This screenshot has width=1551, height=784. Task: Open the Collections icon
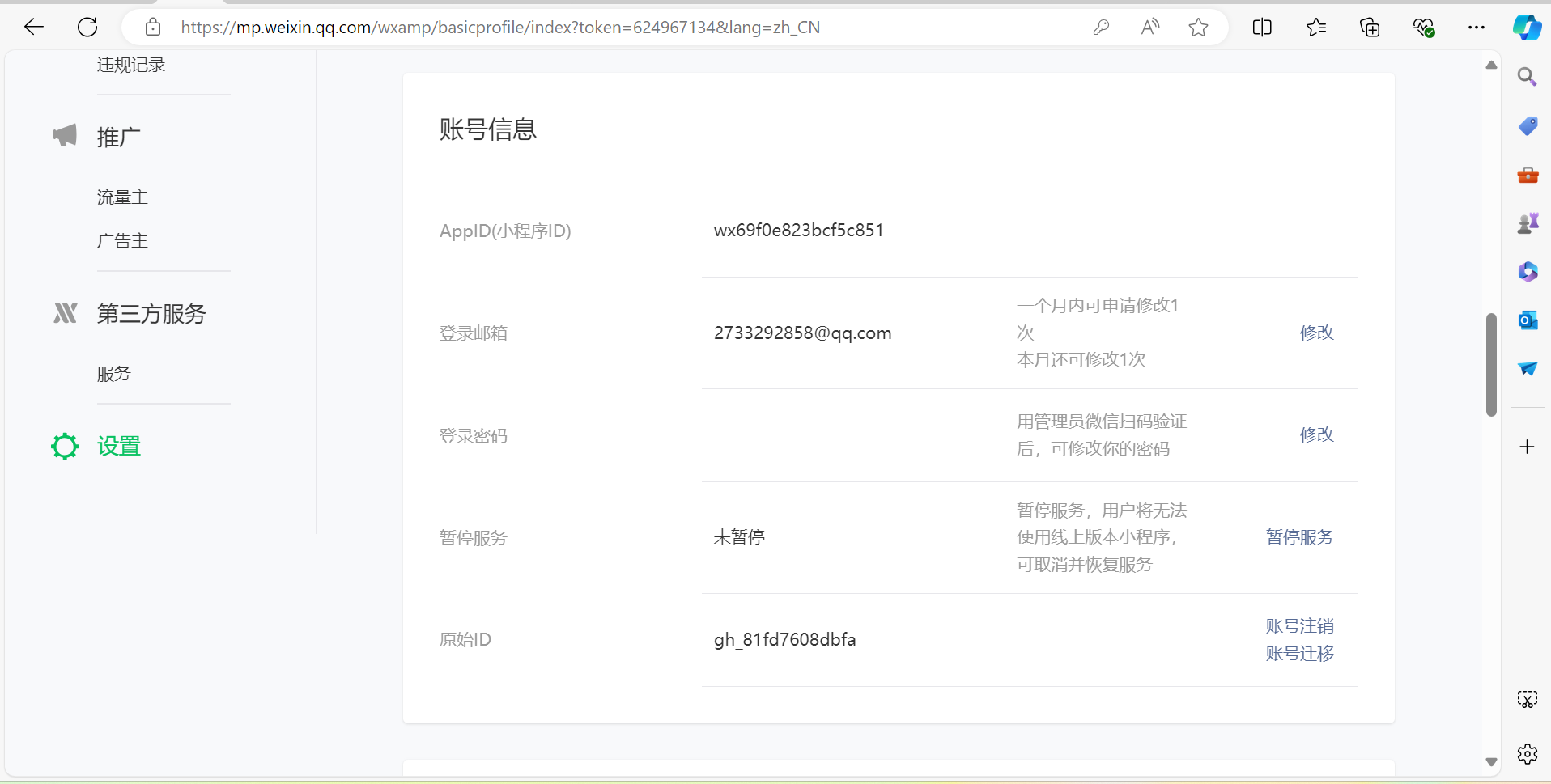[x=1370, y=28]
